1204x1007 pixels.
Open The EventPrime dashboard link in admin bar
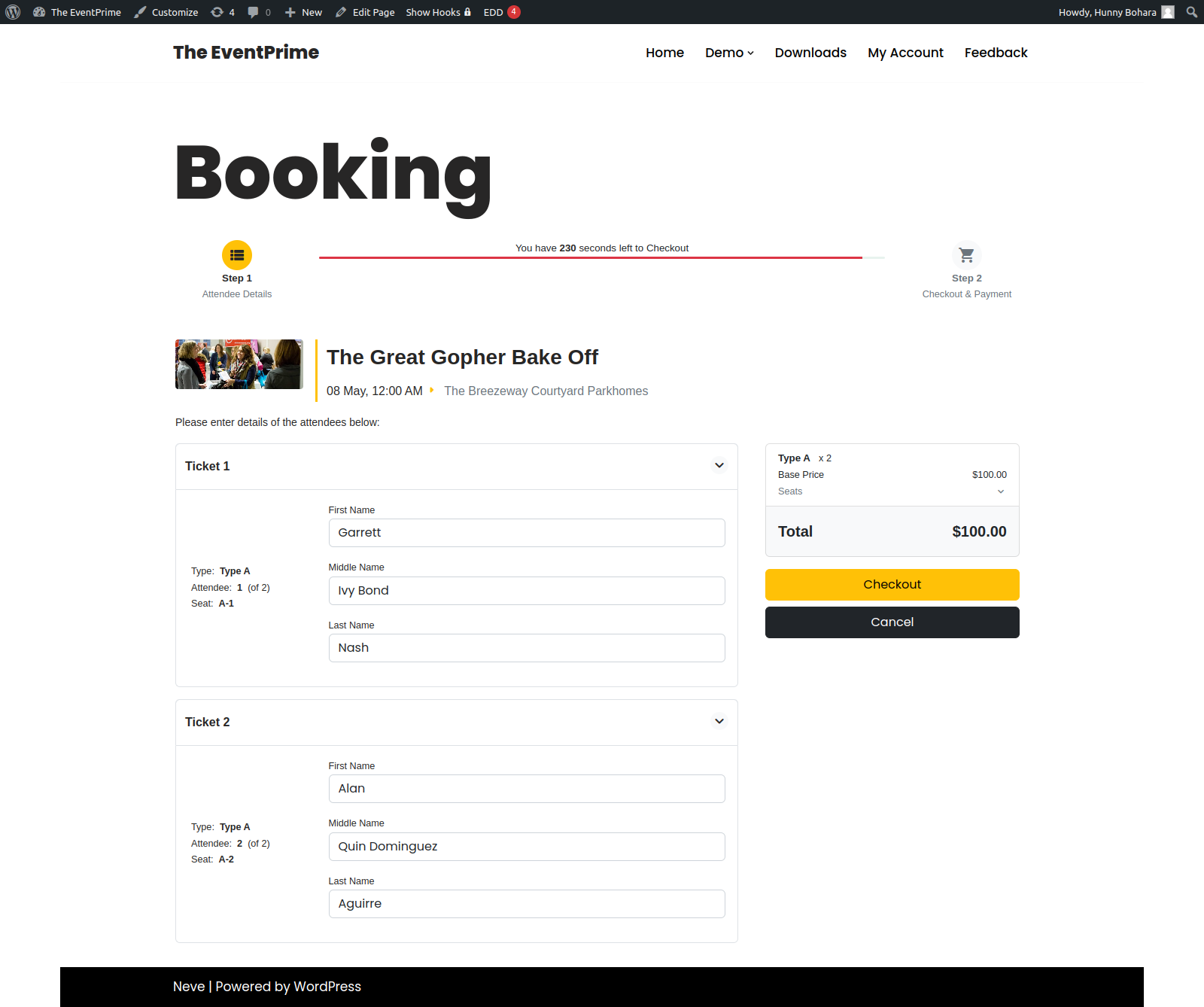pos(77,12)
